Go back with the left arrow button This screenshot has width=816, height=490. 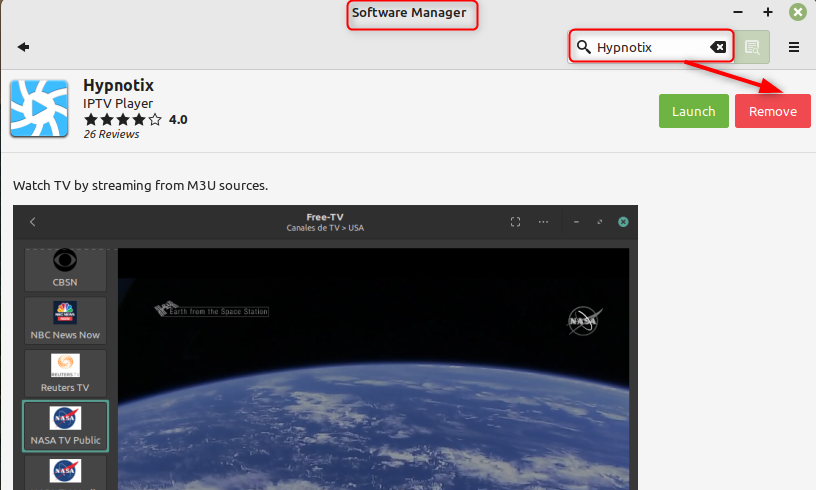coord(23,47)
